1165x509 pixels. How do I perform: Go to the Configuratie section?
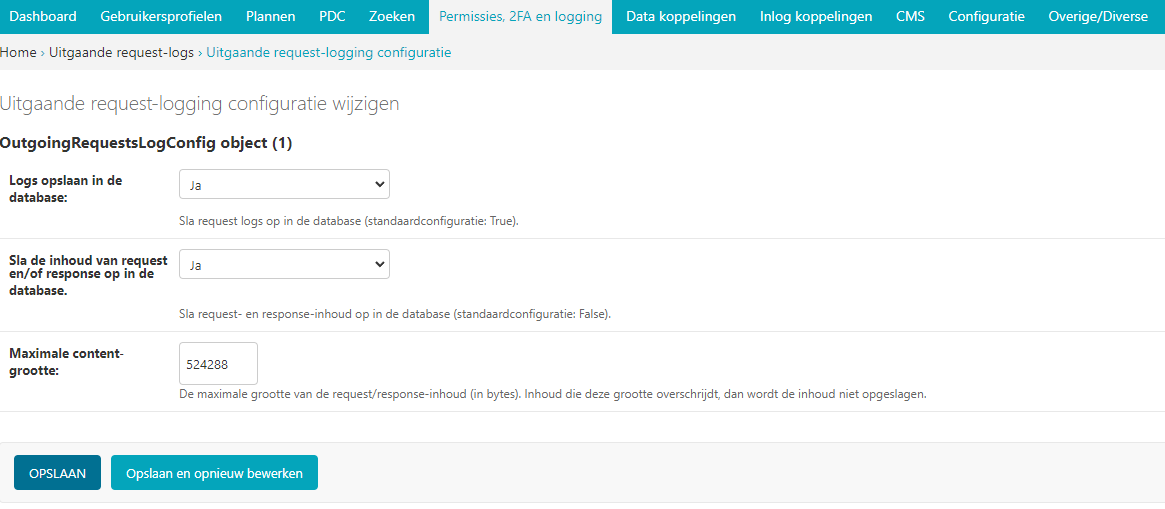[x=986, y=16]
